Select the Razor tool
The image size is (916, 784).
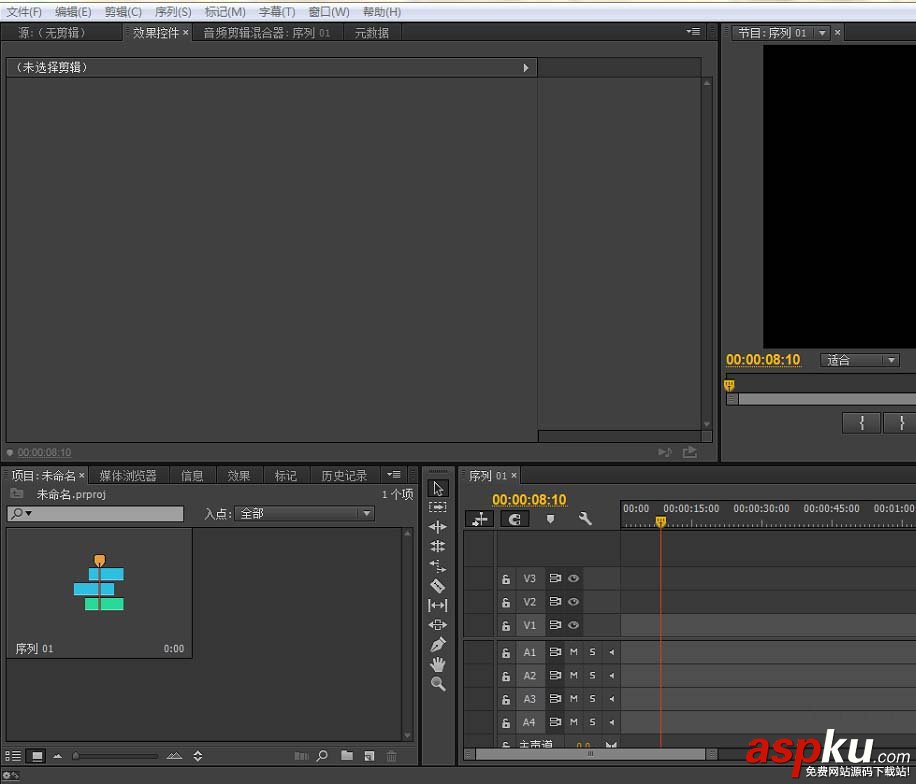438,585
